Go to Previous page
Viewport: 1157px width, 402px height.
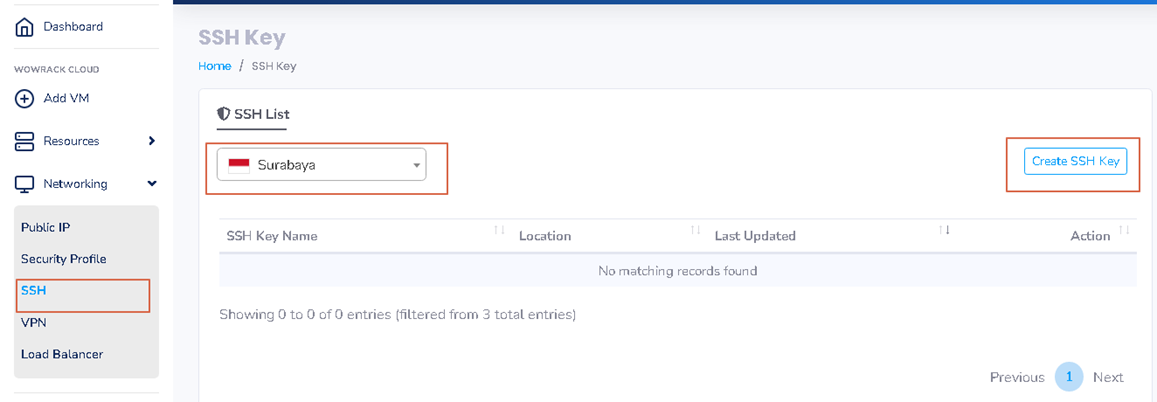click(x=1017, y=378)
